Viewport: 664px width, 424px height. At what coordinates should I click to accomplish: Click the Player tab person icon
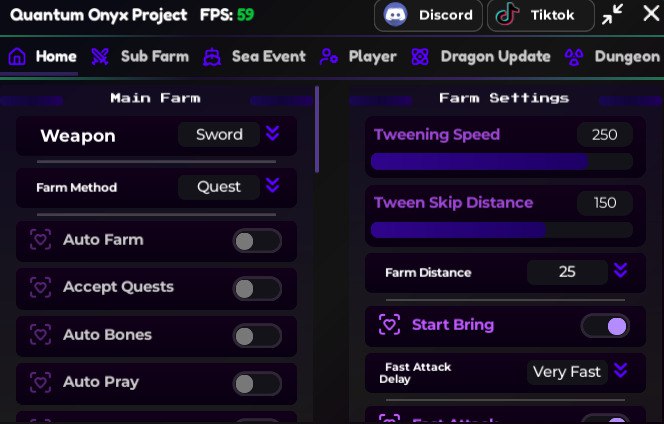(329, 56)
